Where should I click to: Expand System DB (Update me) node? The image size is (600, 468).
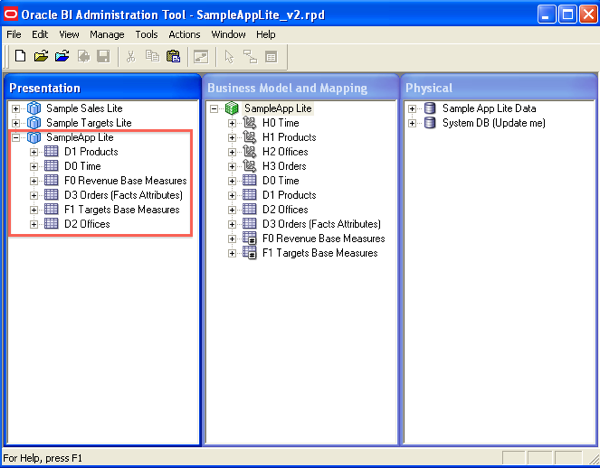412,123
